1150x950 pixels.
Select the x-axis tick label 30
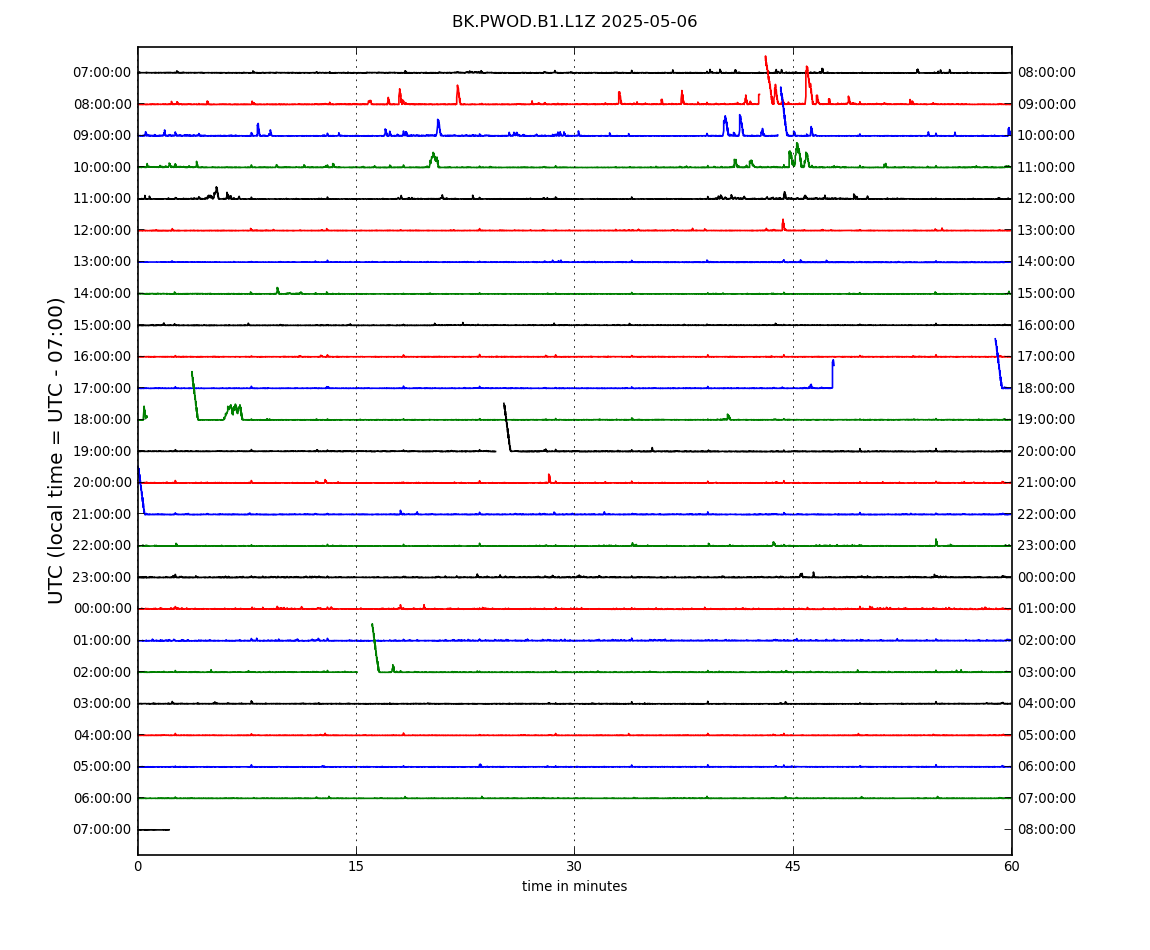pyautogui.click(x=574, y=866)
